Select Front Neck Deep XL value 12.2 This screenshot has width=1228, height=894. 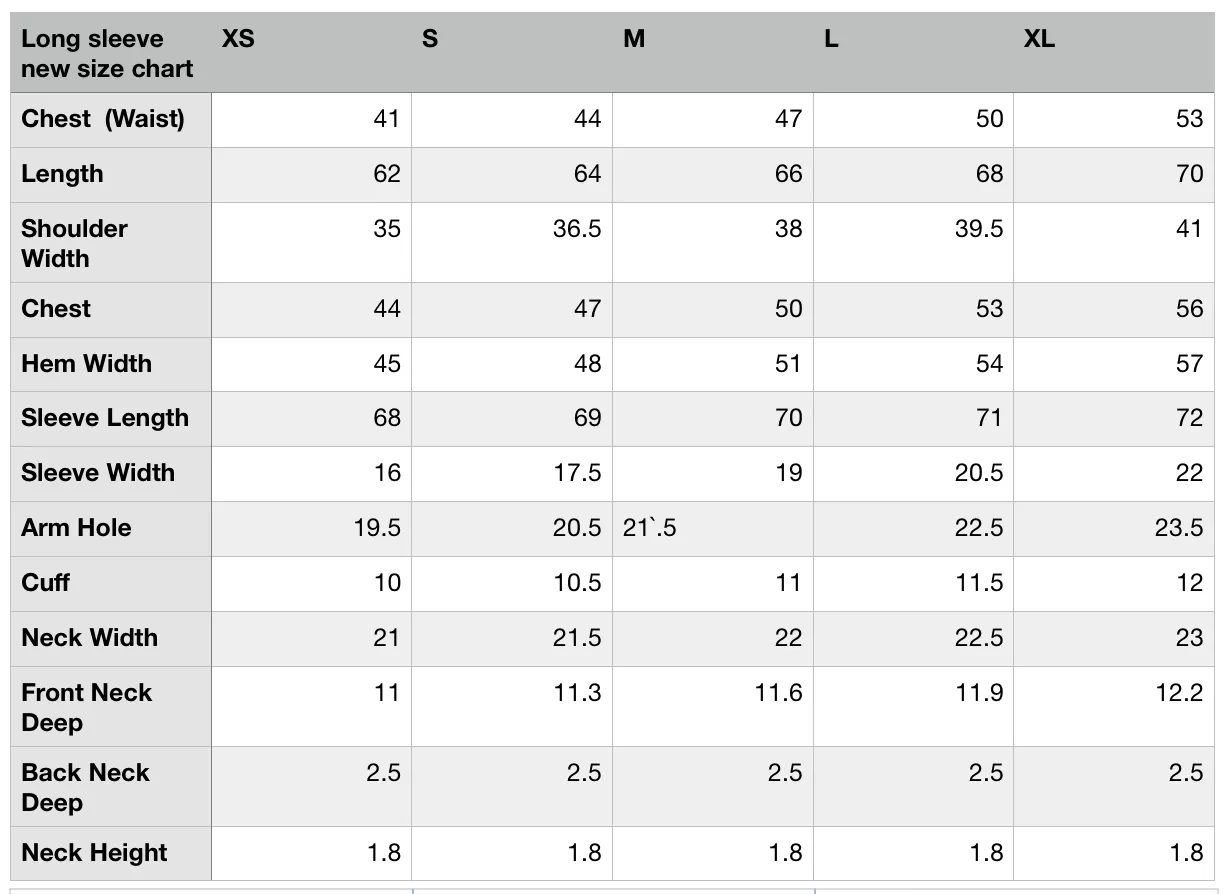1114,707
